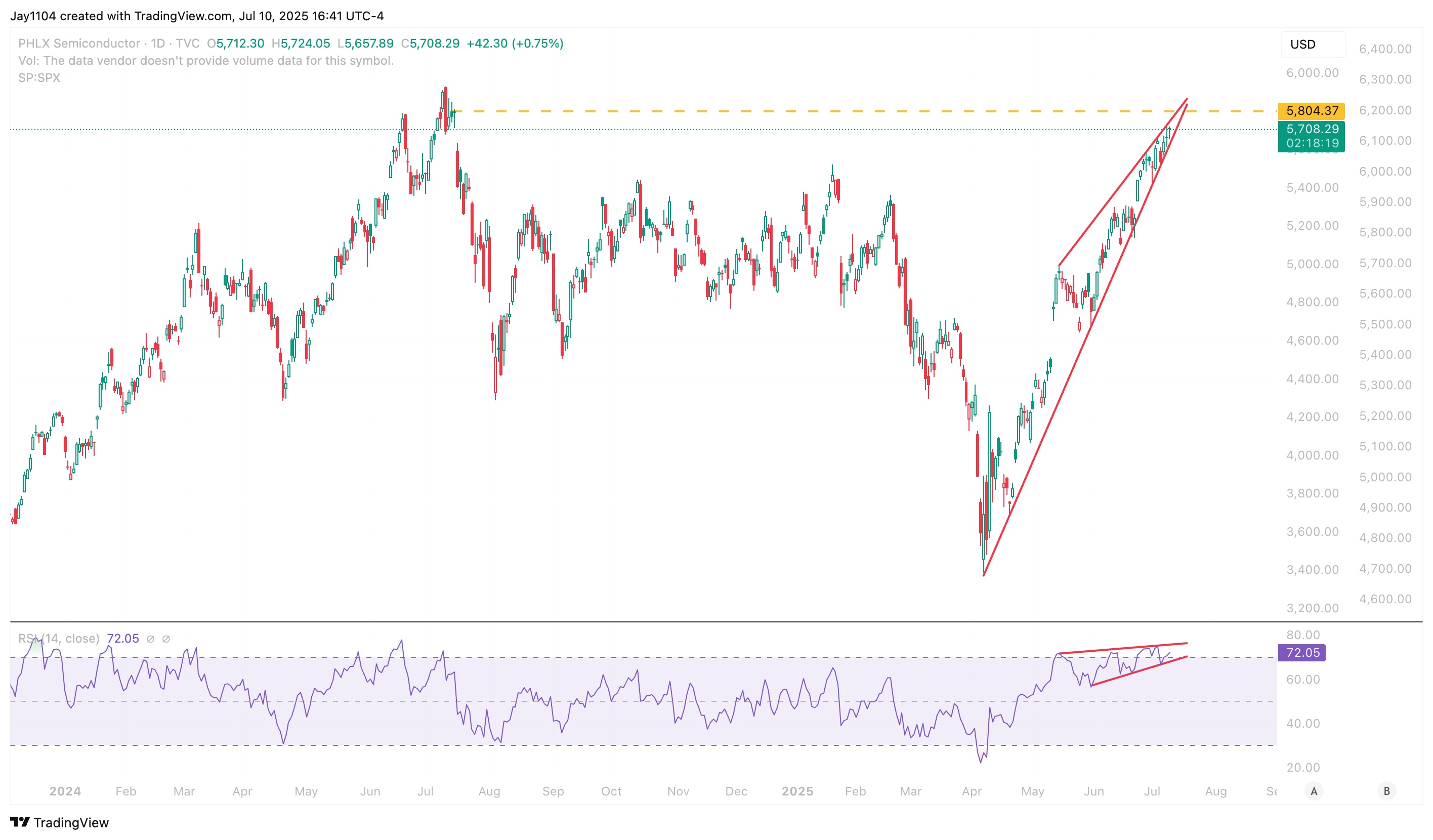
Task: Select the PHLX Semiconductor symbol title
Action: click(x=79, y=43)
